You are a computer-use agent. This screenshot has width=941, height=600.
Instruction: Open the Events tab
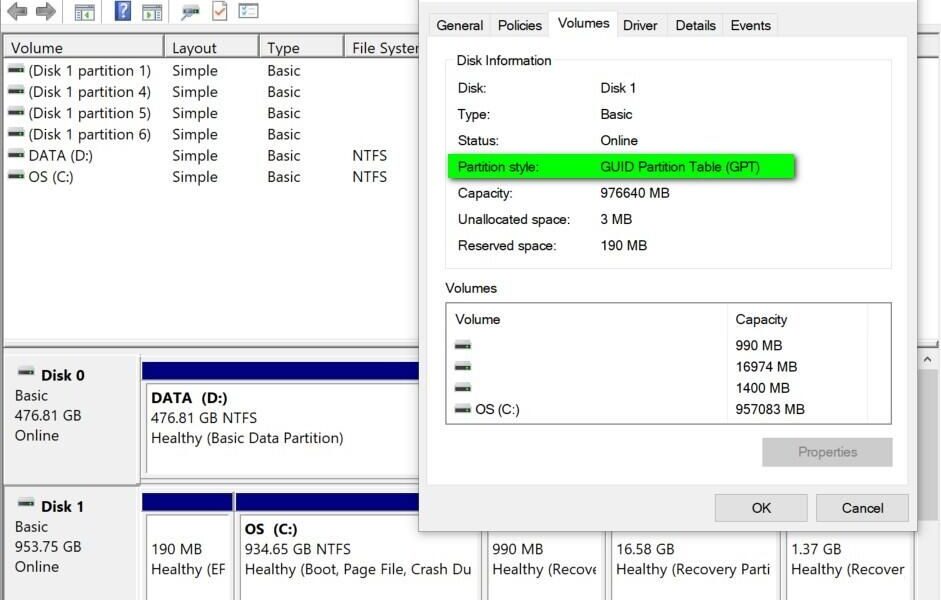[750, 25]
